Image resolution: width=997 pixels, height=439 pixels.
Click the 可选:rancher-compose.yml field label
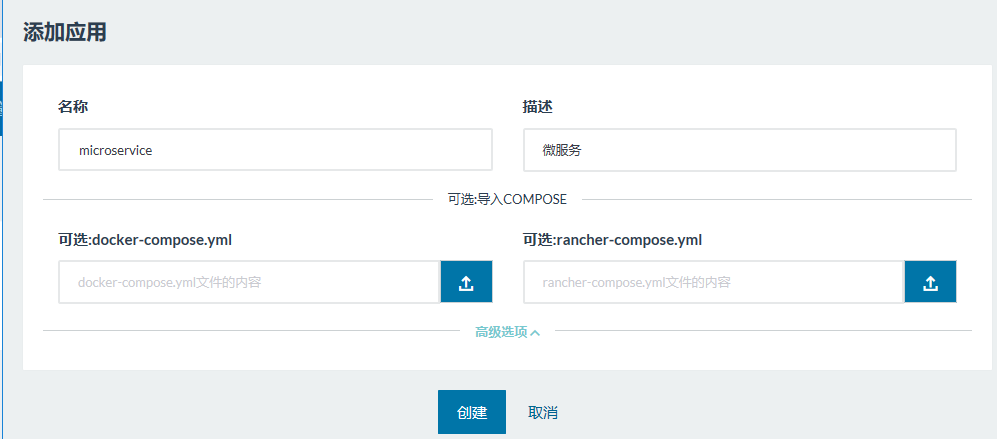pyautogui.click(x=612, y=240)
